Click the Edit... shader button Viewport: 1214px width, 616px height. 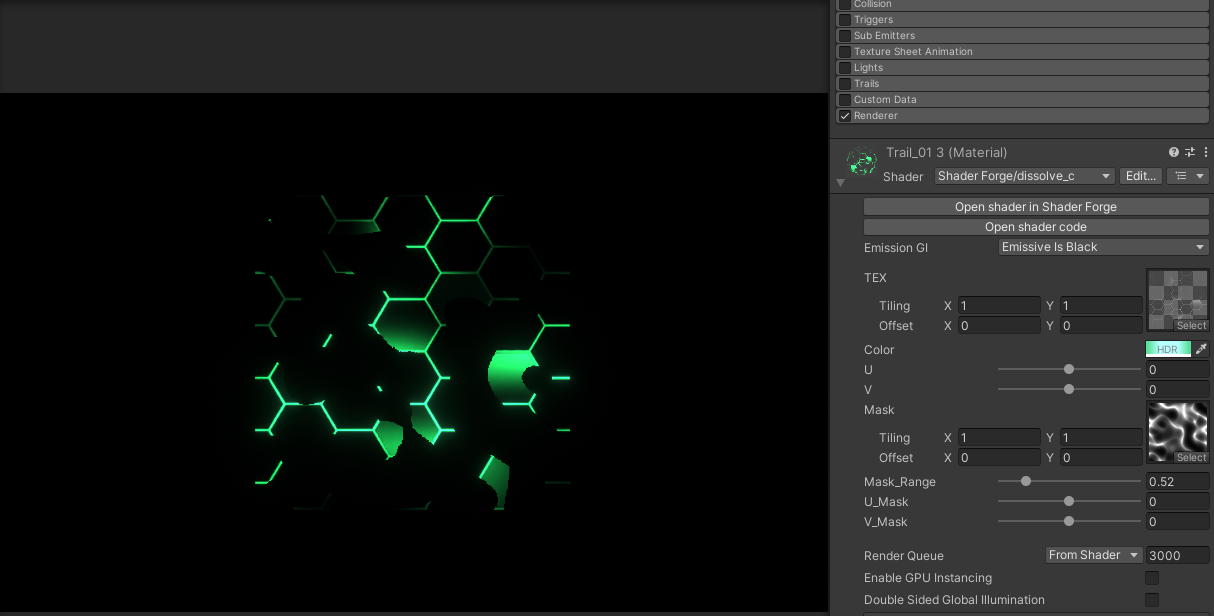[1140, 176]
